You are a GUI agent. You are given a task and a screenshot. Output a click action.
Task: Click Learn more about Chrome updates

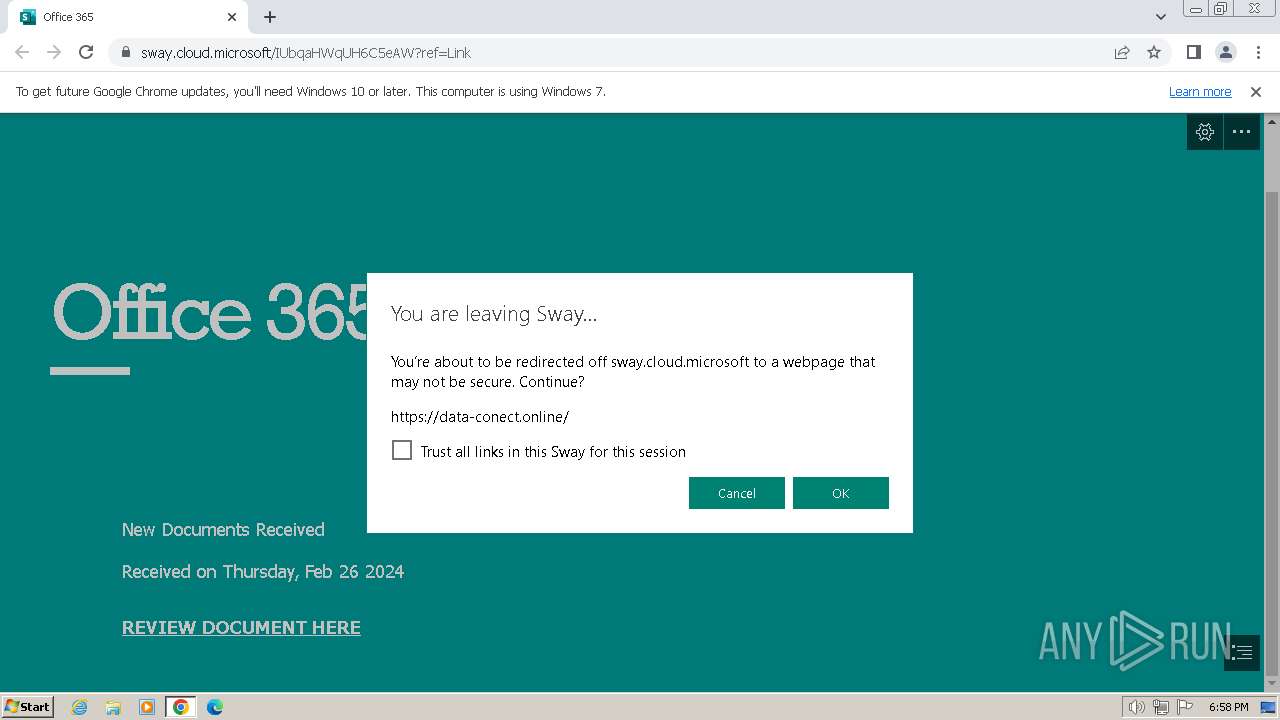click(1200, 92)
